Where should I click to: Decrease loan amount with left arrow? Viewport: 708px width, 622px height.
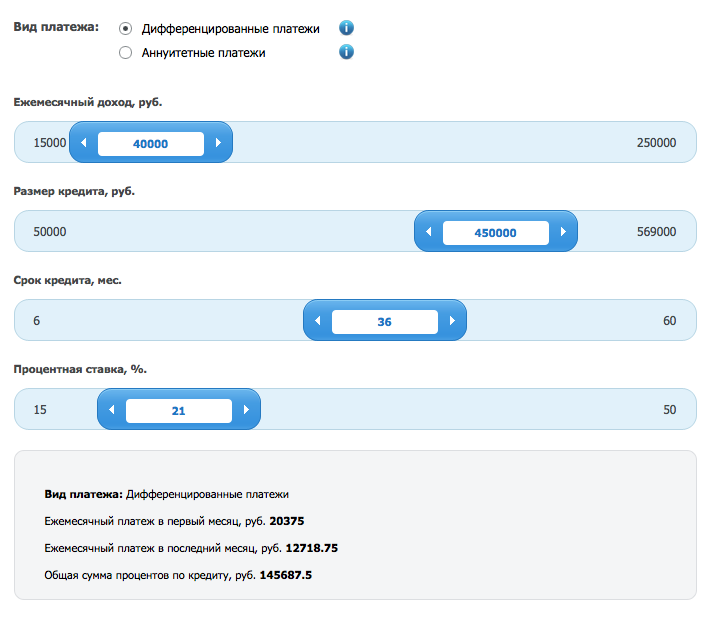tap(429, 232)
